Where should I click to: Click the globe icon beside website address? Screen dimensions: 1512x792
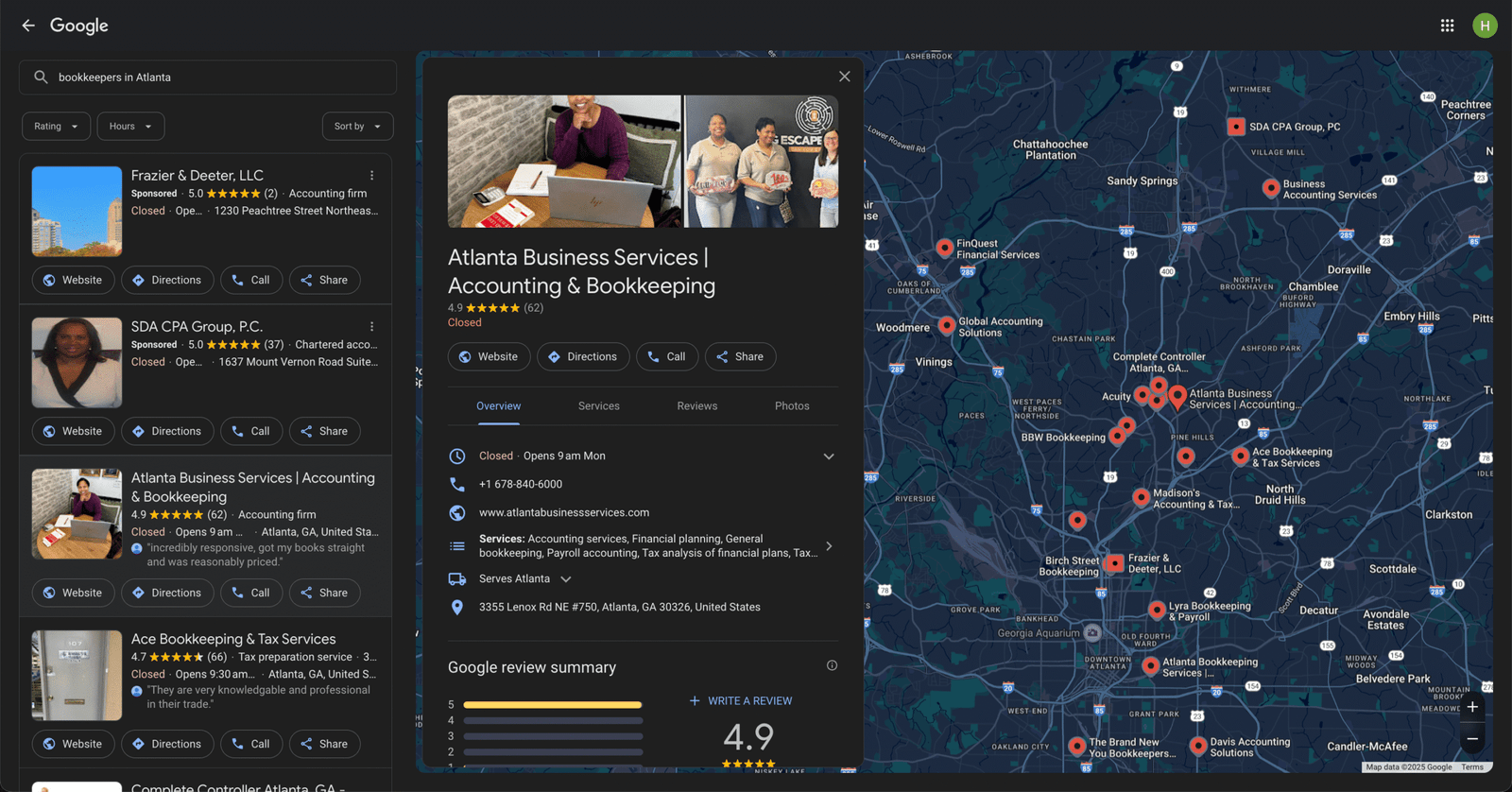click(457, 513)
